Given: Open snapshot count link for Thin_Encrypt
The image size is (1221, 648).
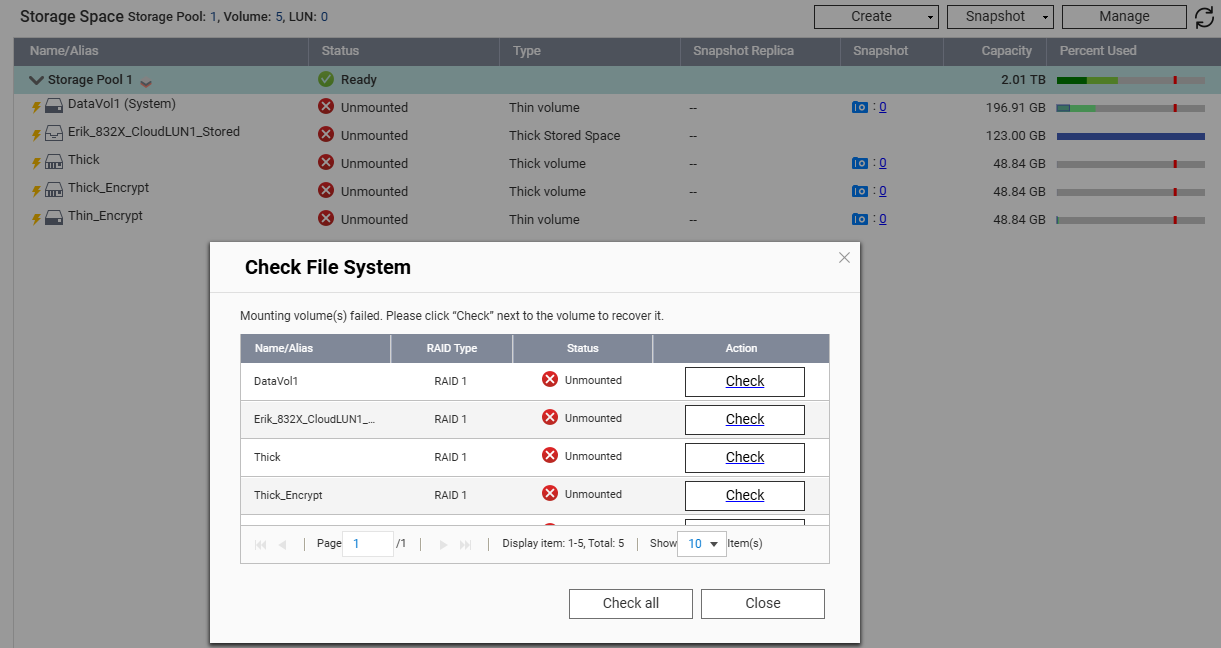Looking at the screenshot, I should (883, 219).
